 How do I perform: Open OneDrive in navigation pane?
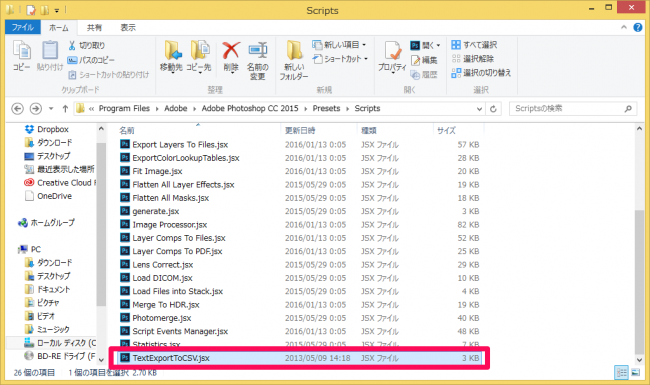[x=48, y=196]
